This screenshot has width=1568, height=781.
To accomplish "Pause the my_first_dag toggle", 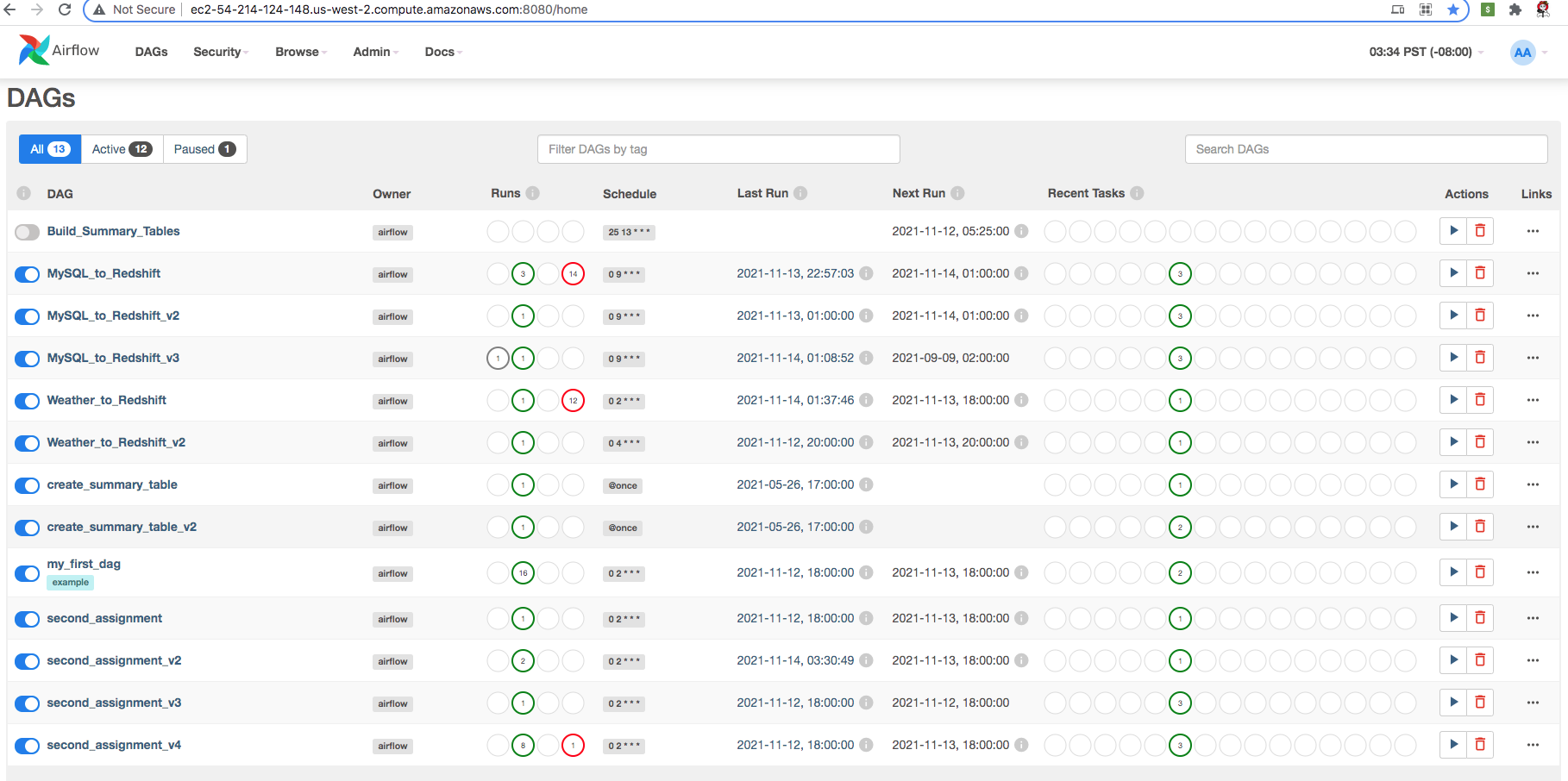I will click(x=28, y=573).
